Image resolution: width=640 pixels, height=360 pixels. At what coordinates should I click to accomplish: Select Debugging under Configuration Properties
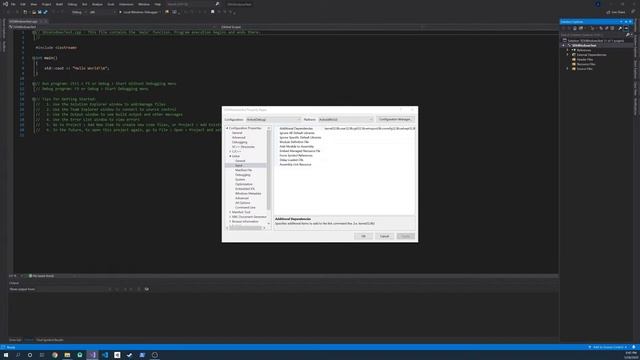tap(240, 142)
